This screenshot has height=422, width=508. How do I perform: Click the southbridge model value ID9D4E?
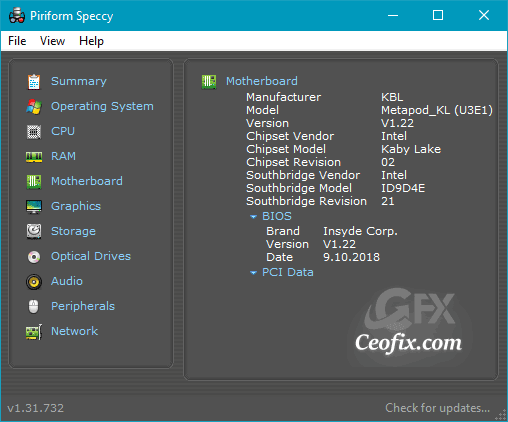coord(403,188)
